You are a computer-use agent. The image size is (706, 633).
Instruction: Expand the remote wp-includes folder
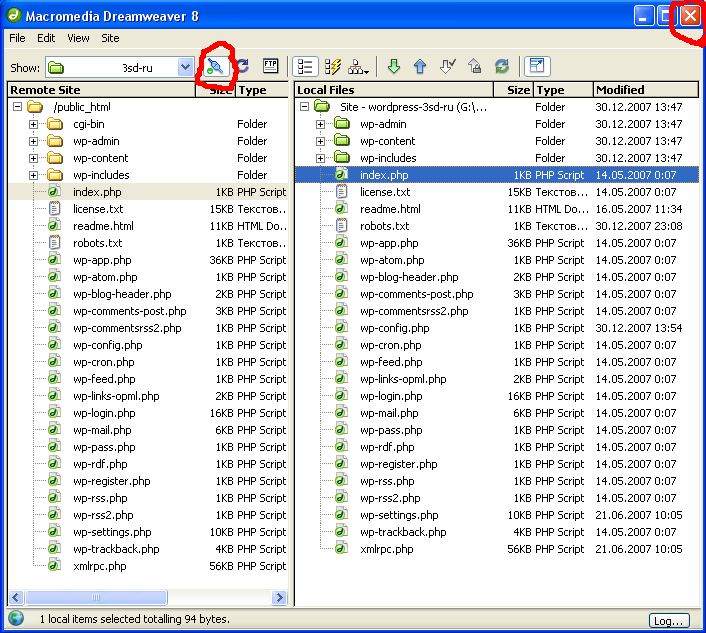click(x=33, y=175)
